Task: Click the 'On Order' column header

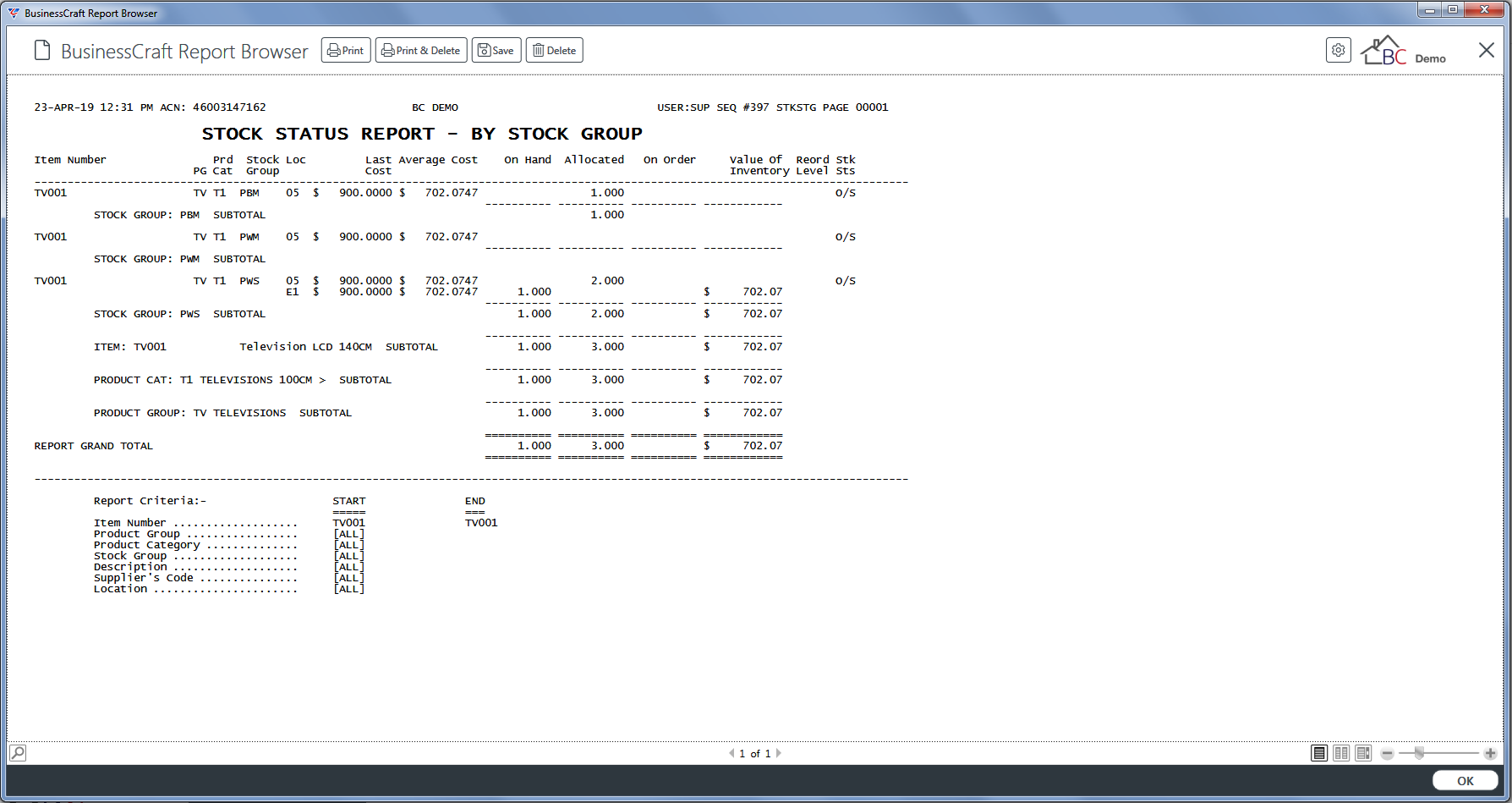Action: [670, 160]
